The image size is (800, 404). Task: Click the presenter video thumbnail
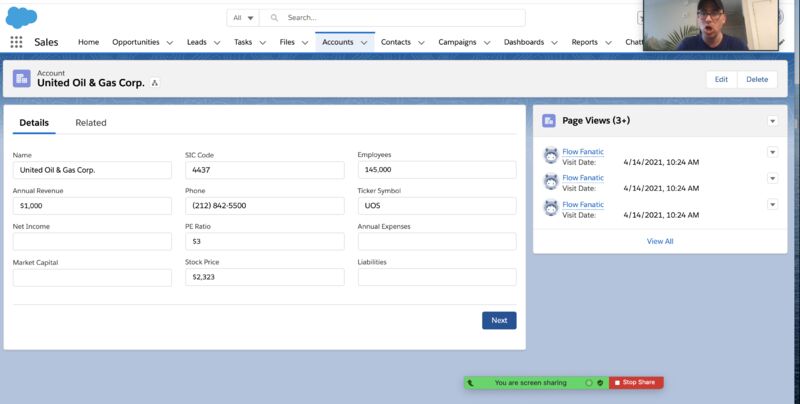click(711, 25)
